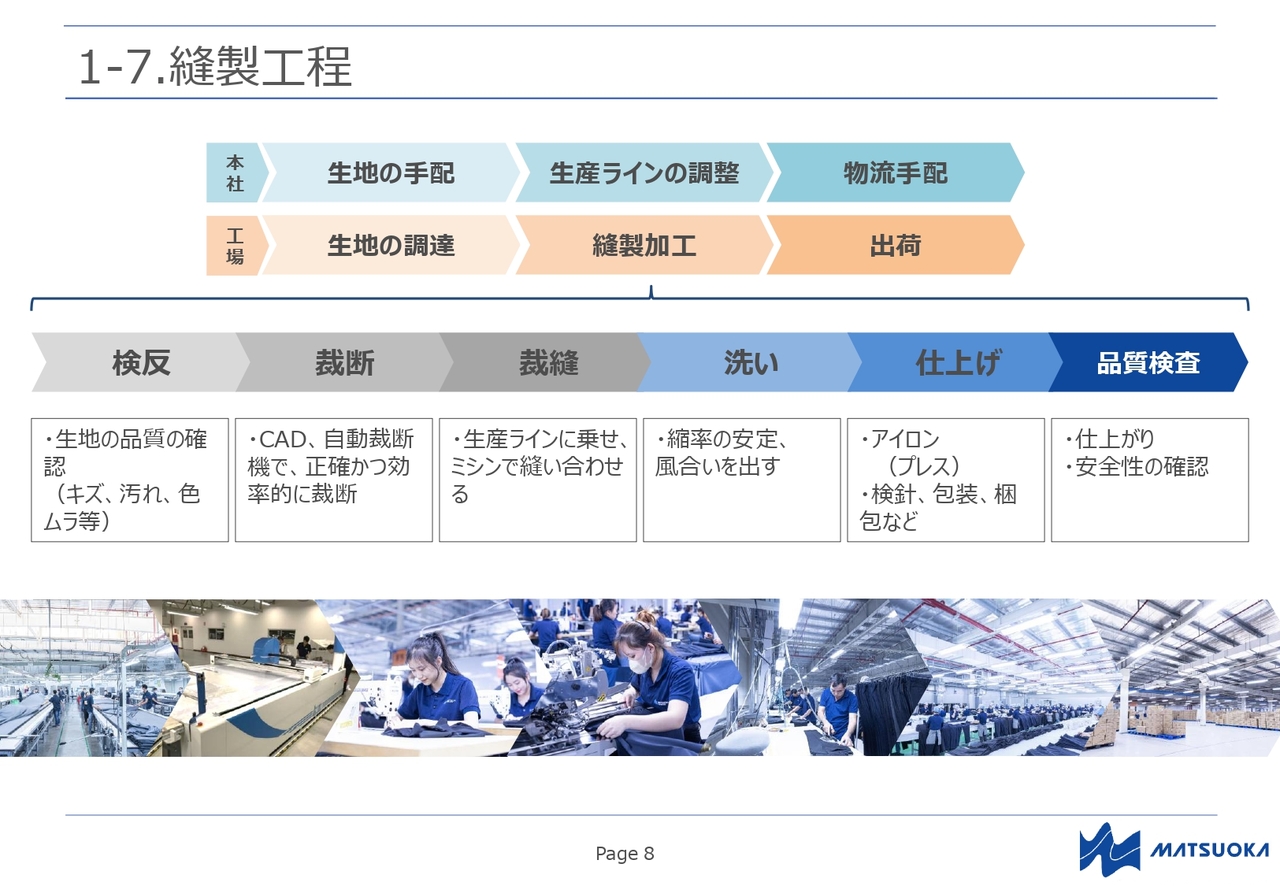
Task: Click the 生地の手配 arrow
Action: [x=390, y=173]
